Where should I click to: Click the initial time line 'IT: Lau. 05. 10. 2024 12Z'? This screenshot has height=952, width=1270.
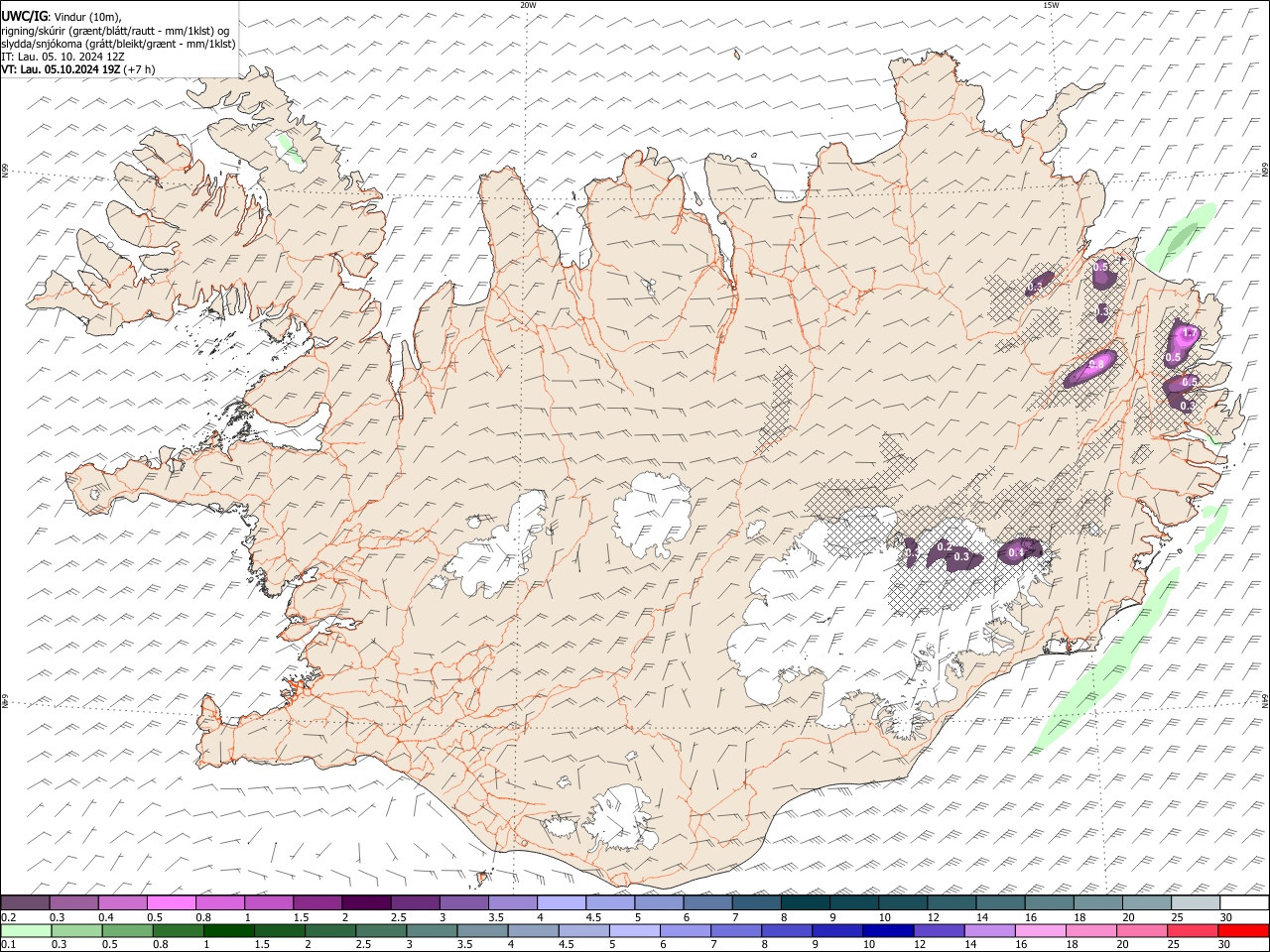click(x=63, y=57)
